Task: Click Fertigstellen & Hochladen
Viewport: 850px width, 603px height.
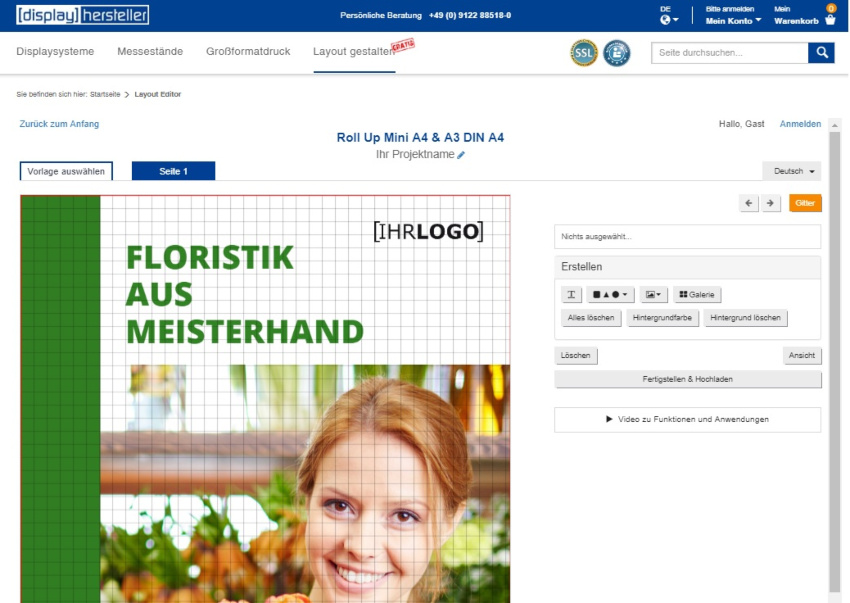Action: click(687, 378)
